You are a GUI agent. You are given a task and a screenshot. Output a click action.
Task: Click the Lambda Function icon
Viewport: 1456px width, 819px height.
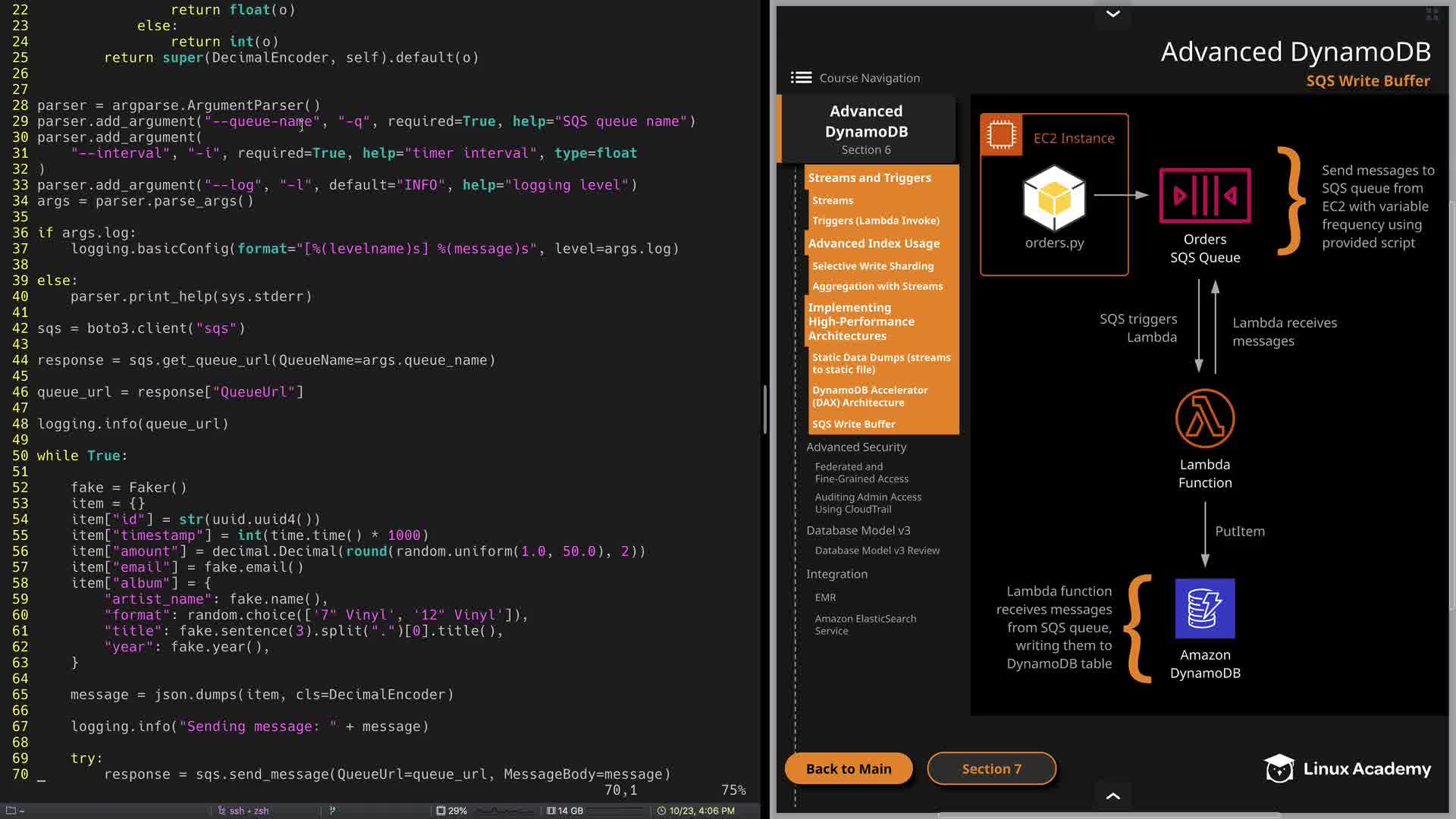(1204, 419)
